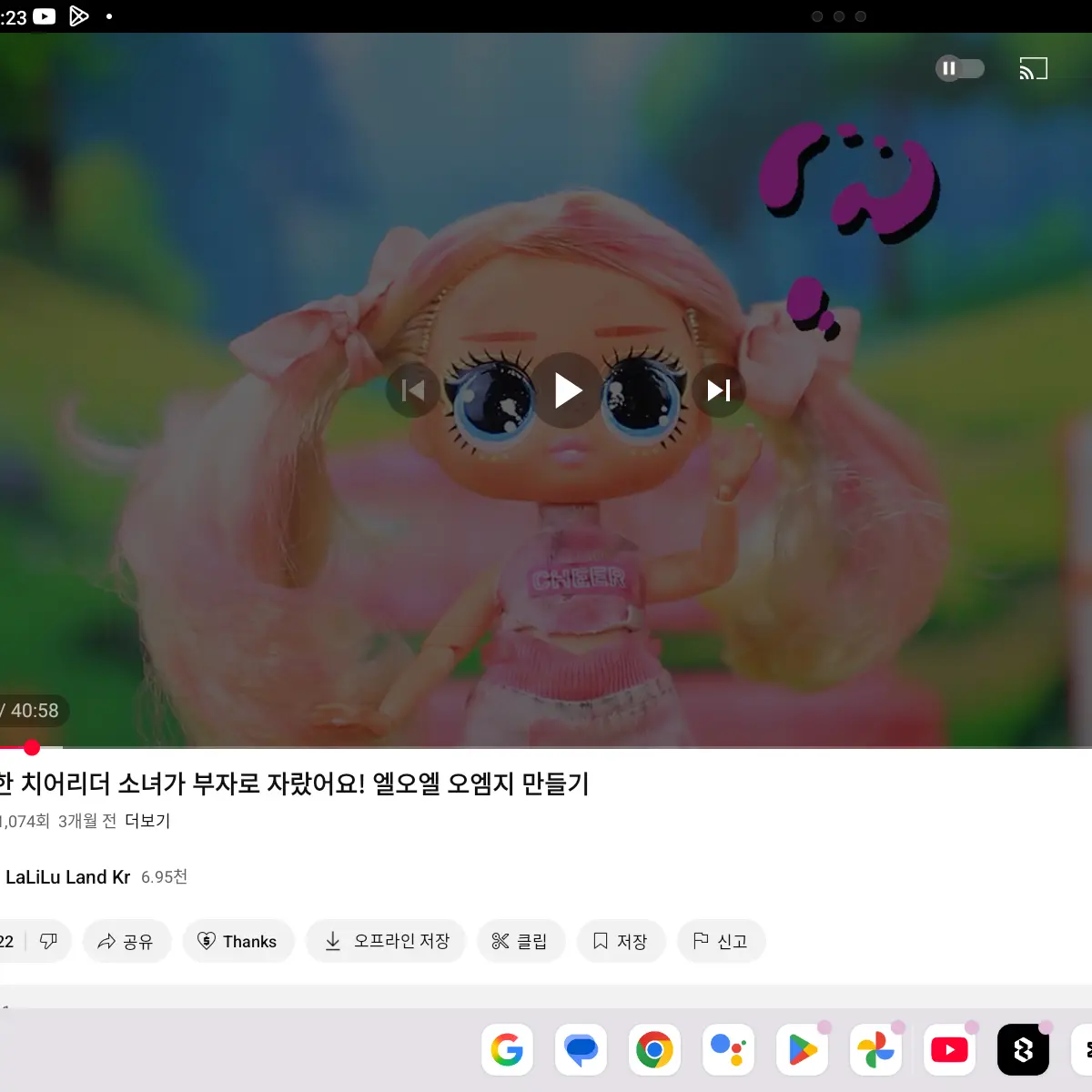
Task: Go to the previous video
Action: pyautogui.click(x=413, y=390)
